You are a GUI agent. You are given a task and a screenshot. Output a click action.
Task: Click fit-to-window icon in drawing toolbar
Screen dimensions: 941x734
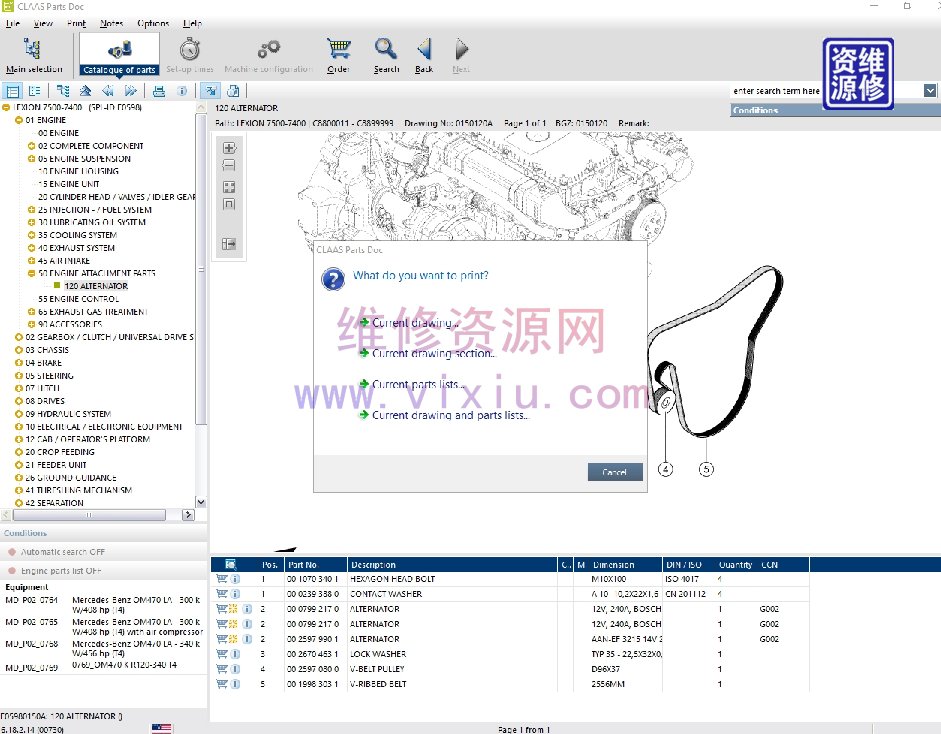click(229, 186)
